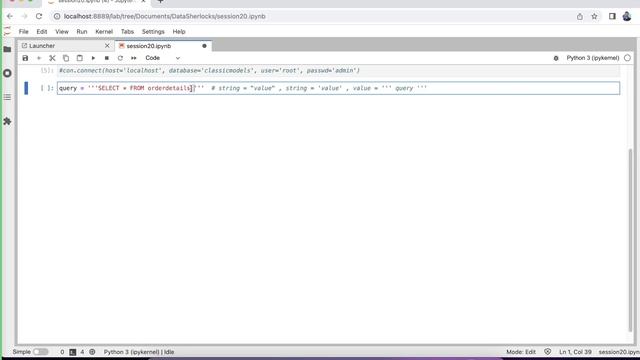
Task: Click 'Ln 1, Col 39' status item
Action: (x=575, y=351)
